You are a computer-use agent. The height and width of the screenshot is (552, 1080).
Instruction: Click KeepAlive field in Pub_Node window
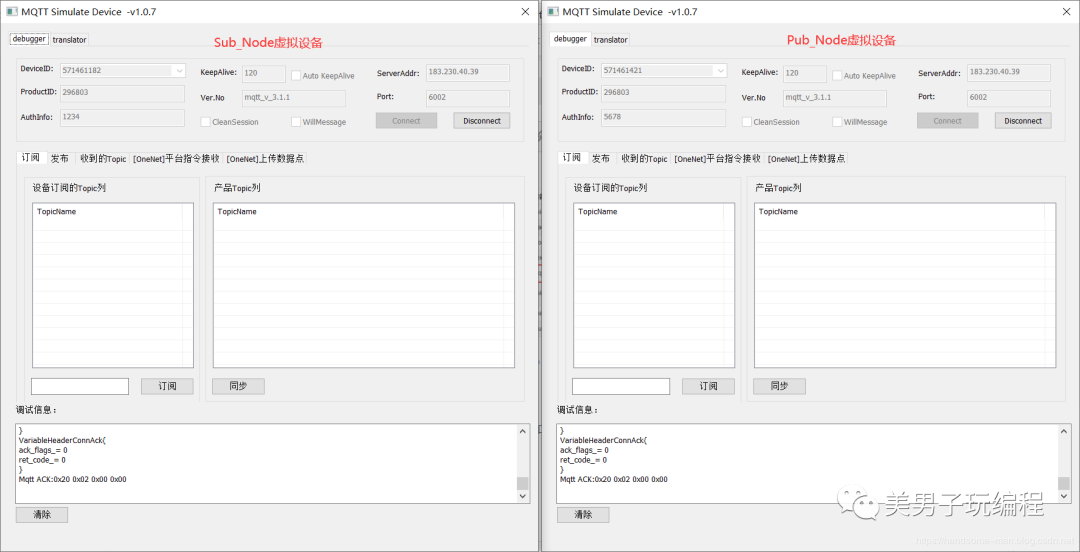point(805,74)
